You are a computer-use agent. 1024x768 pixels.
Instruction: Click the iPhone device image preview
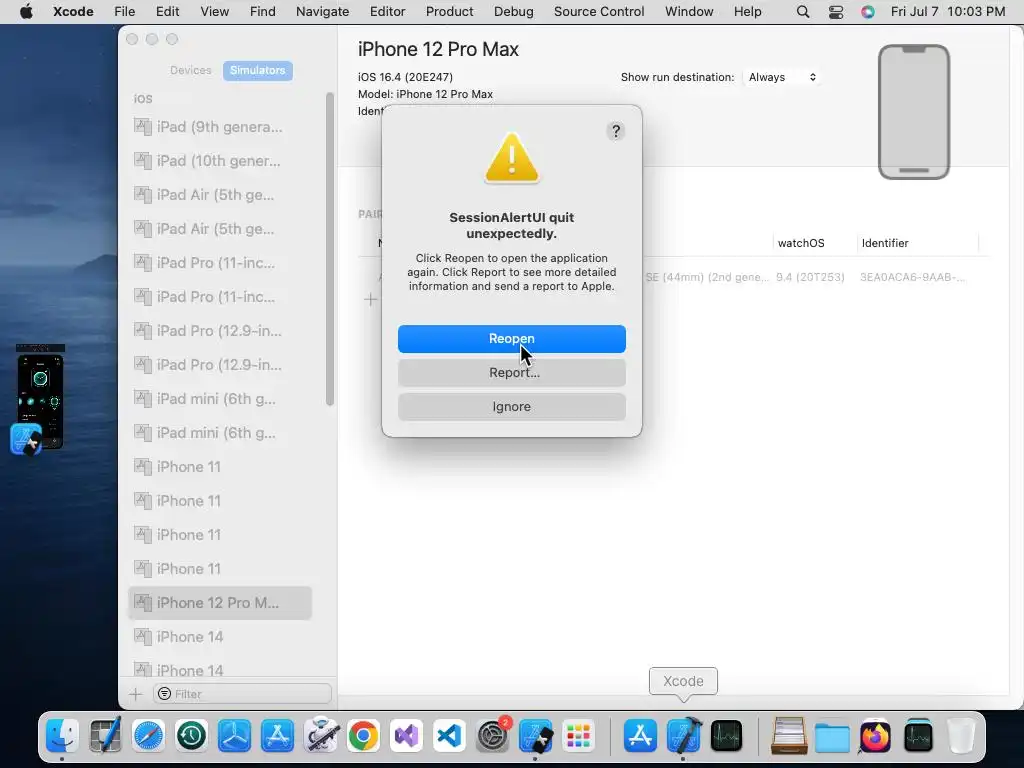914,112
